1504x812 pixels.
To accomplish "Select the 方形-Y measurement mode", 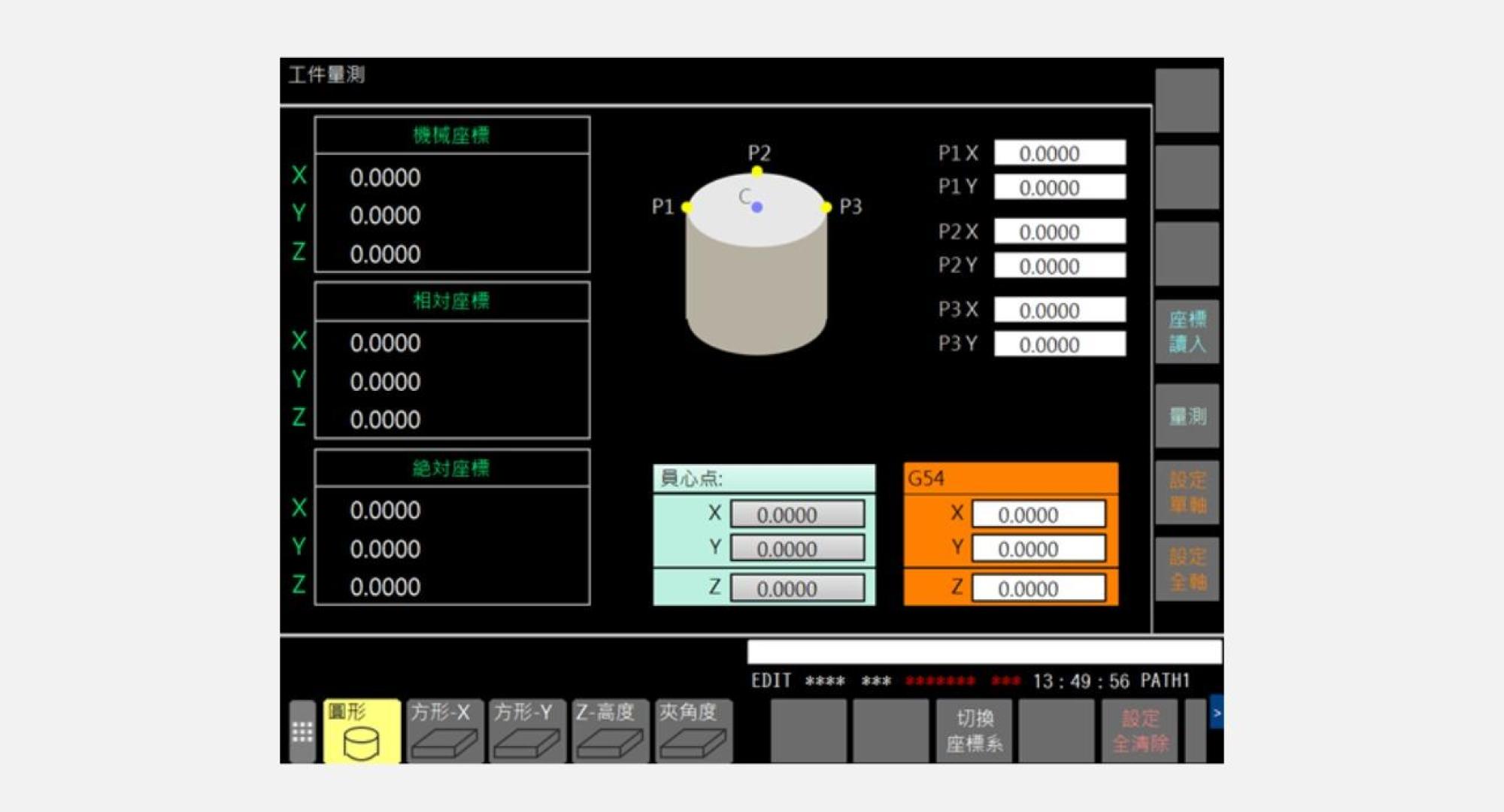I will (x=528, y=731).
